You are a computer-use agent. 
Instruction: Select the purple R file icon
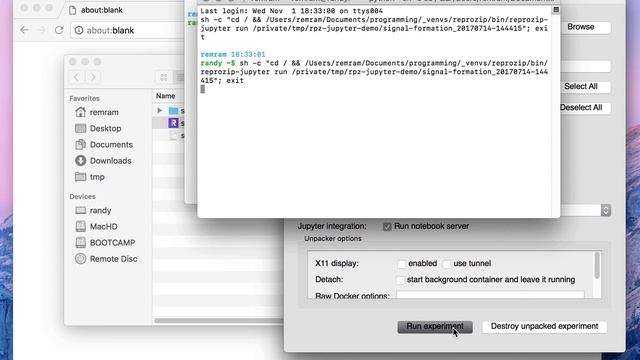coord(173,123)
